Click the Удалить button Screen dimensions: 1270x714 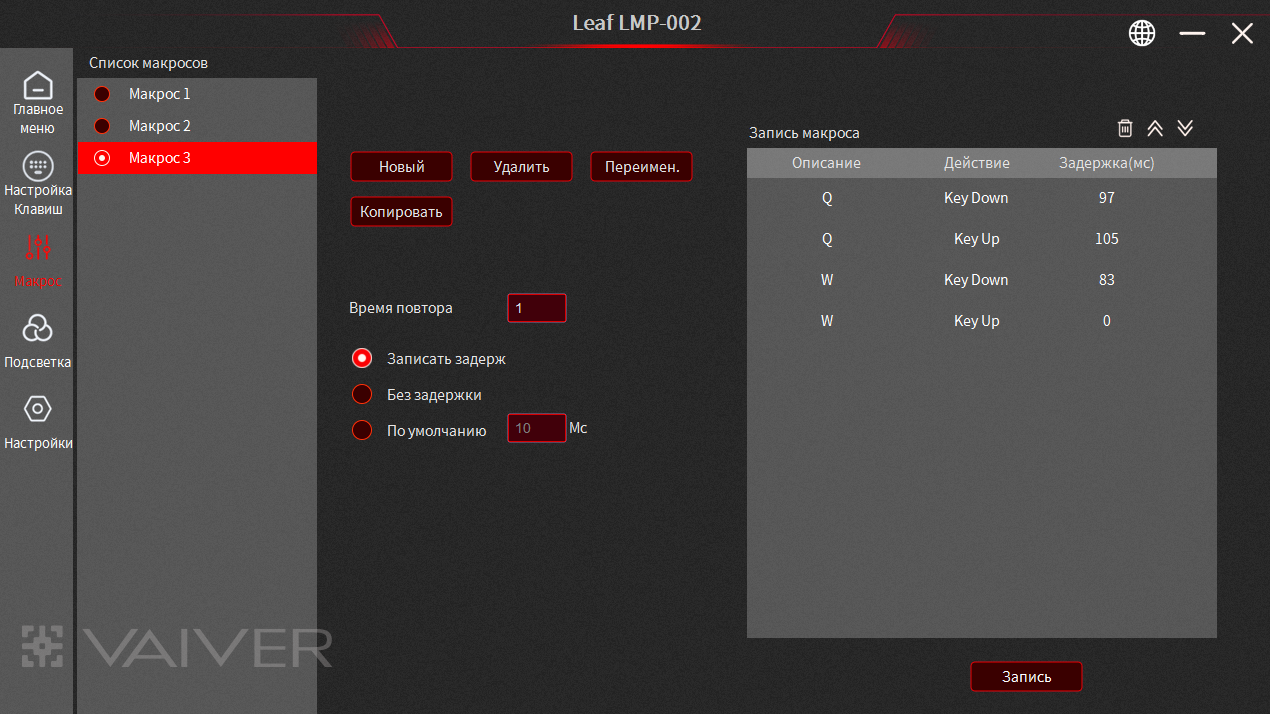(x=521, y=167)
